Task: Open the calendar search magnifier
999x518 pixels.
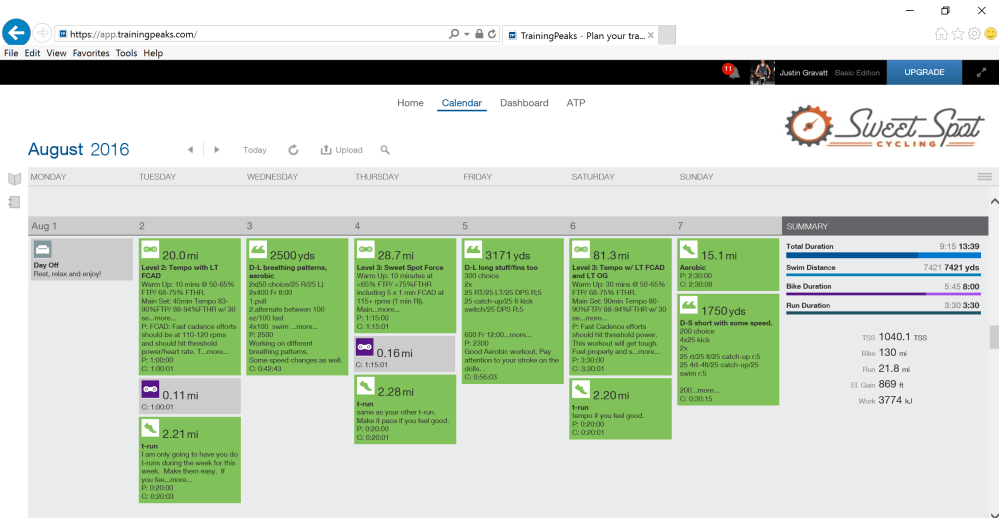Action: click(385, 150)
